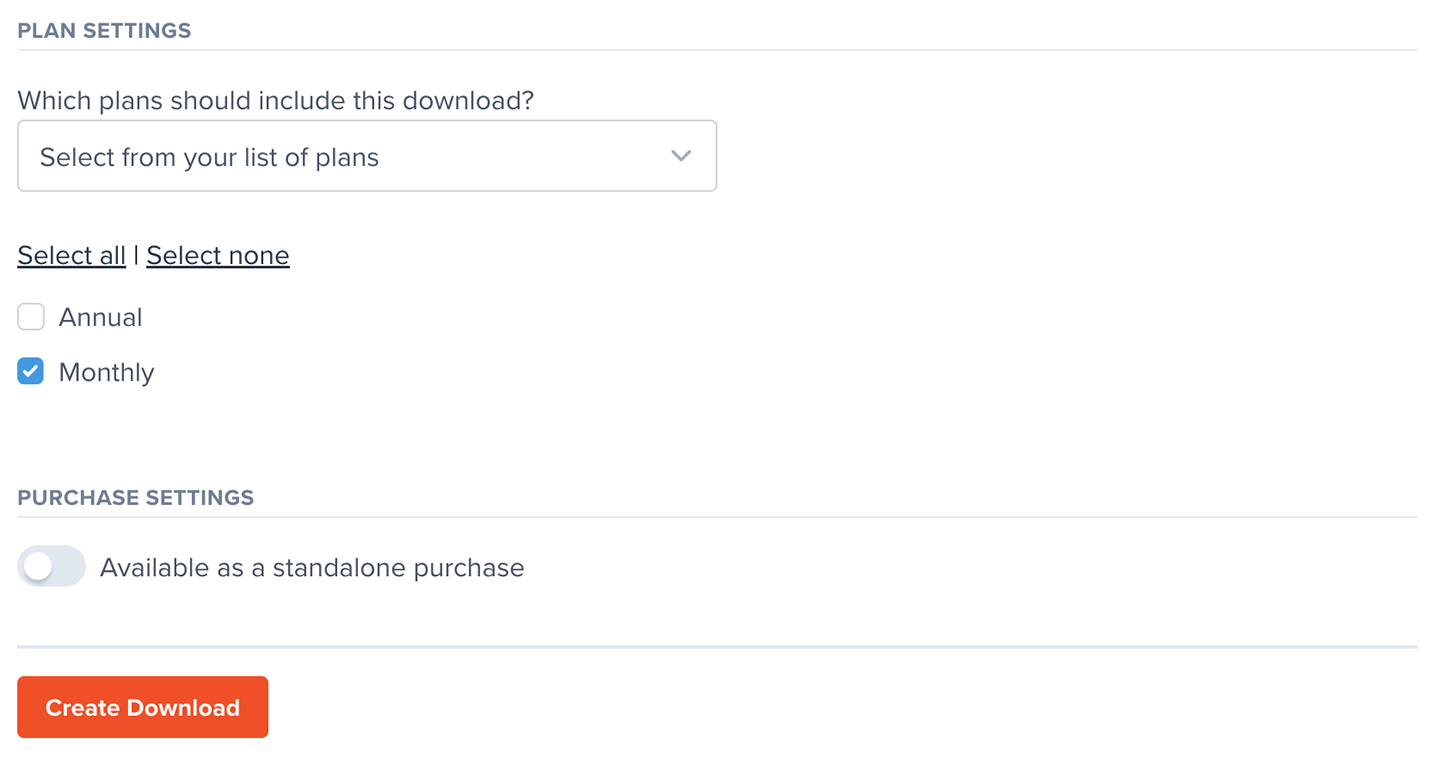Click the "Which plans should include this download?" label
Image resolution: width=1440 pixels, height=757 pixels.
point(276,101)
